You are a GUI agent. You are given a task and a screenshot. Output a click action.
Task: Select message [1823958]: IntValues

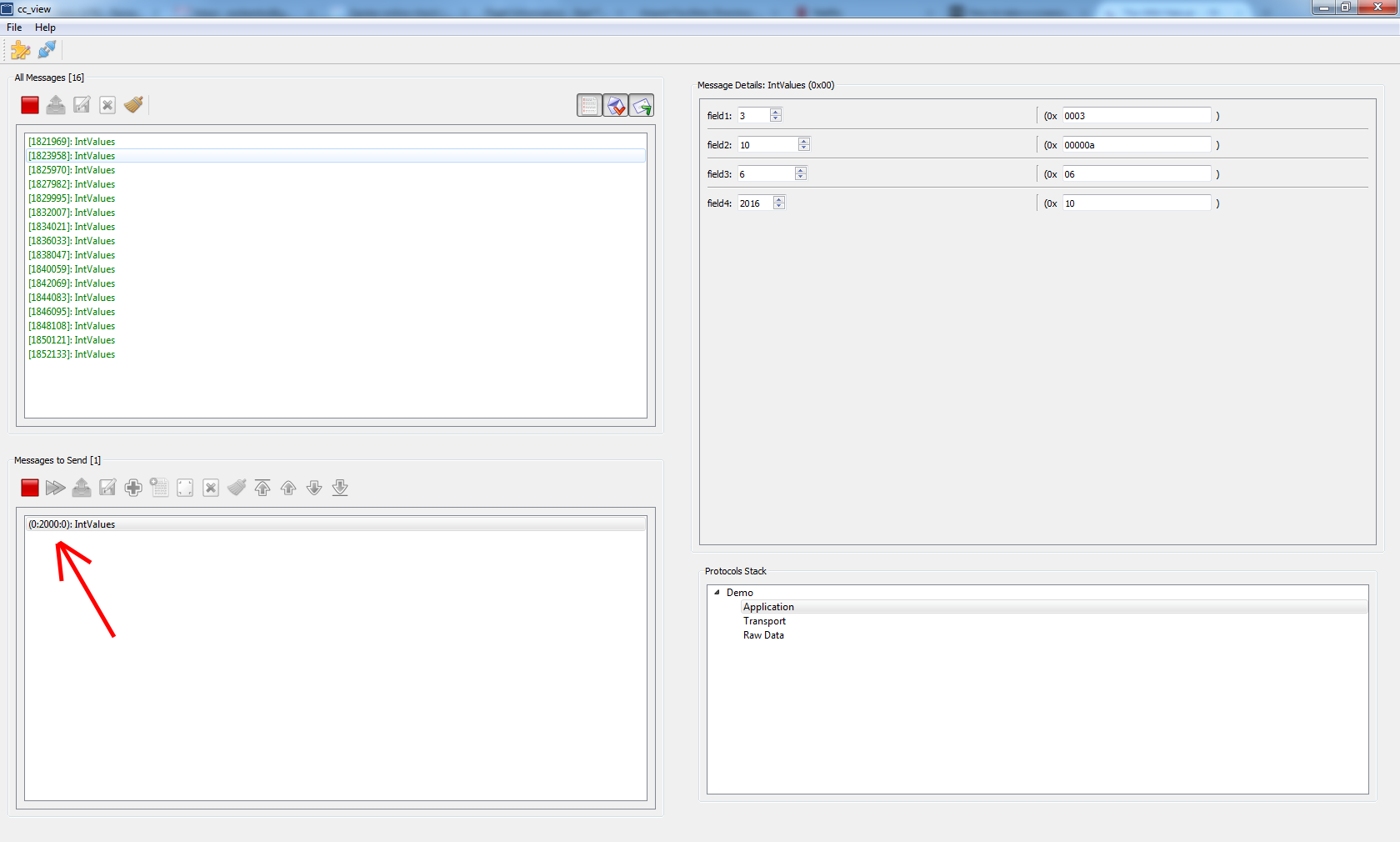point(335,156)
